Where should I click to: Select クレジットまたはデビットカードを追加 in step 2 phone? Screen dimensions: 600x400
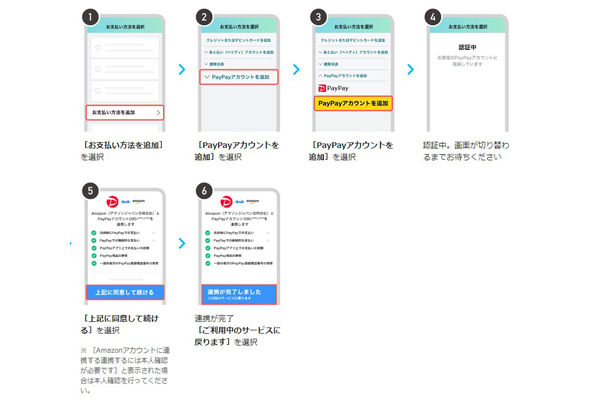click(239, 40)
